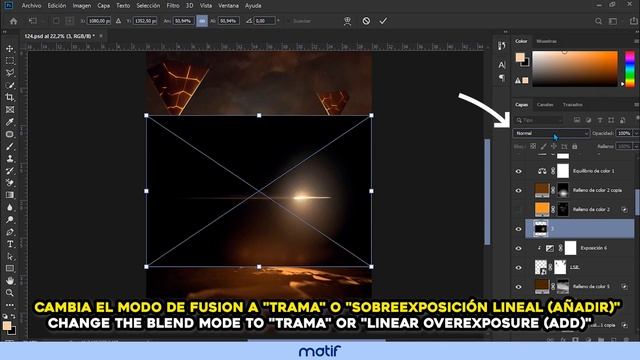Viewport: 640px width, 360px height.
Task: Select the Pen tool
Action: click(x=10, y=232)
